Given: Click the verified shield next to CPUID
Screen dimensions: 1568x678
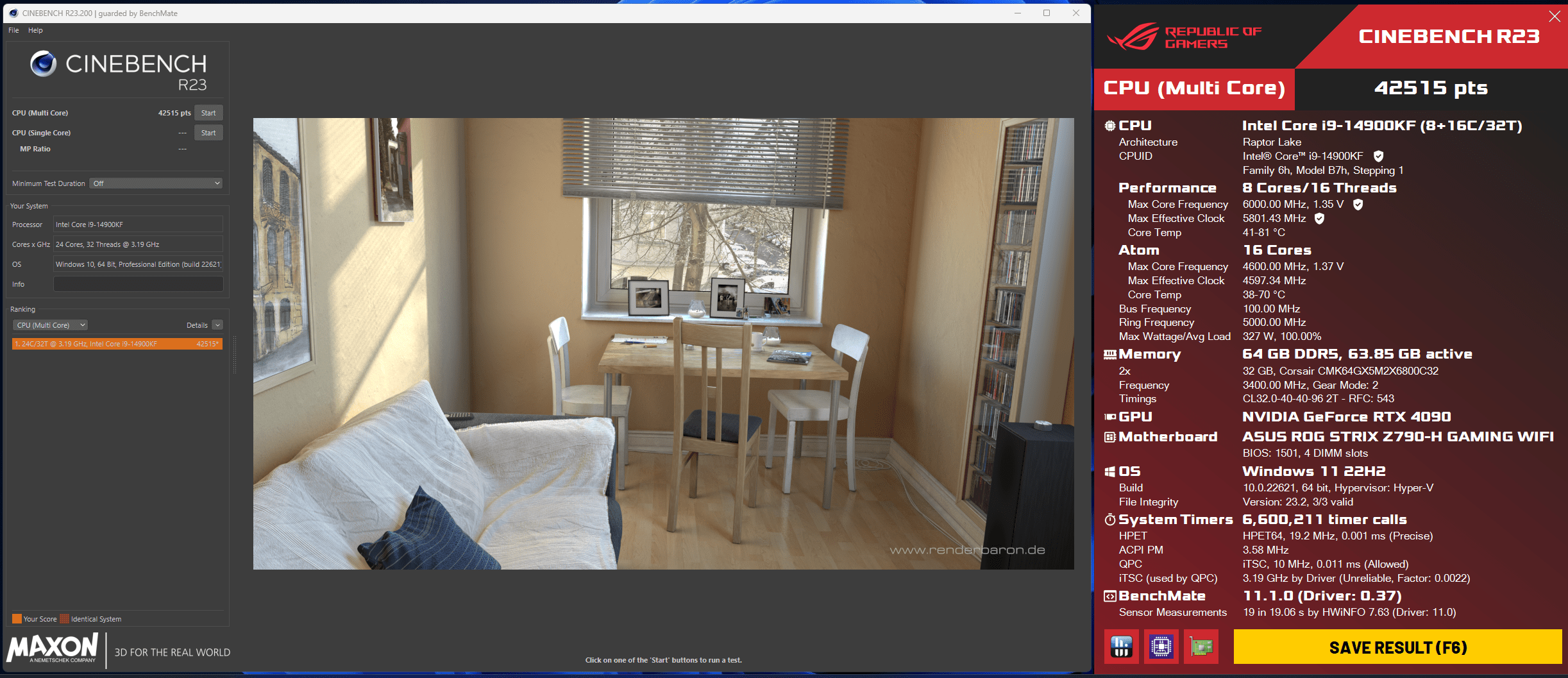Looking at the screenshot, I should pos(1378,156).
